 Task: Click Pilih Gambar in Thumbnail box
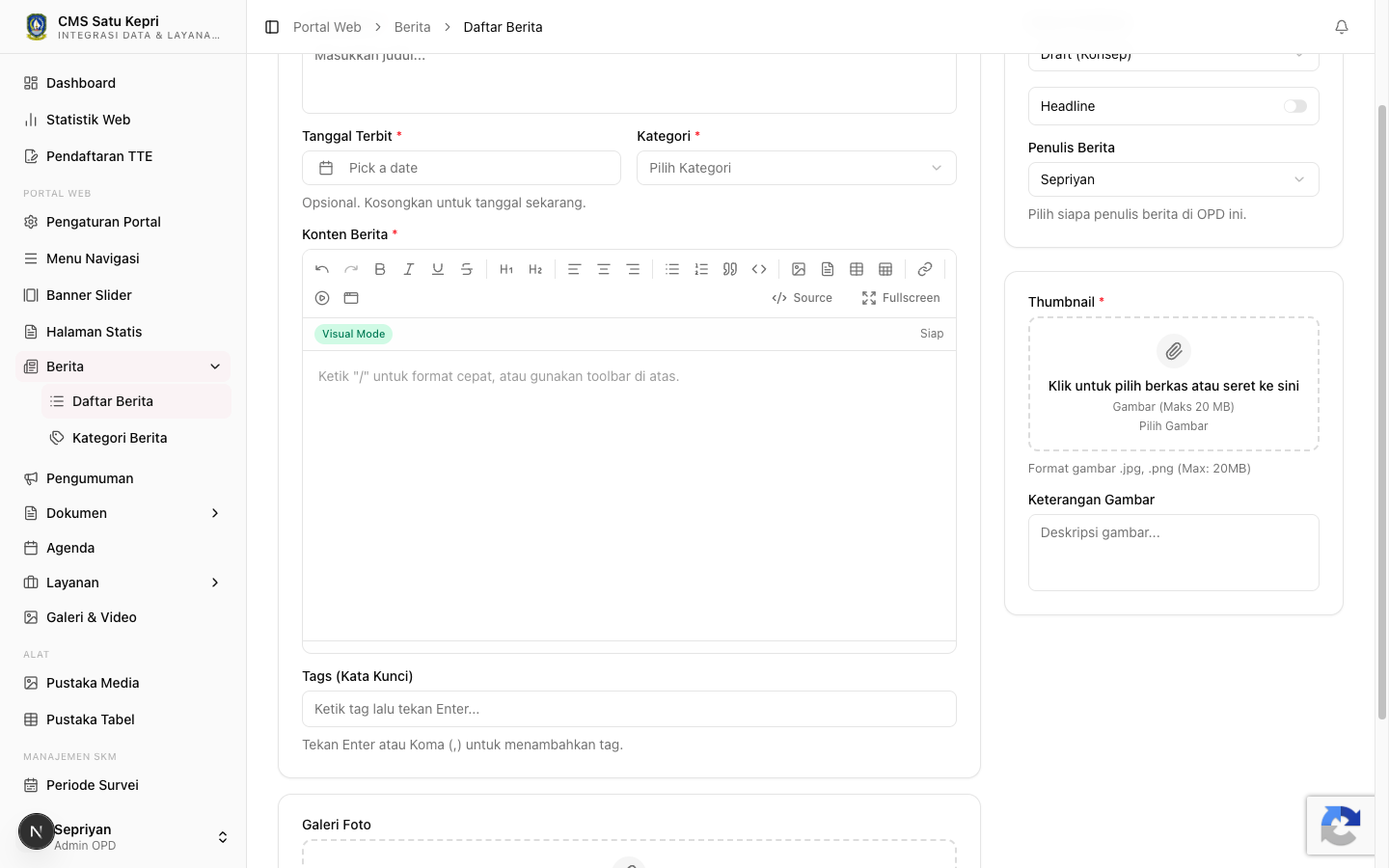1173,426
